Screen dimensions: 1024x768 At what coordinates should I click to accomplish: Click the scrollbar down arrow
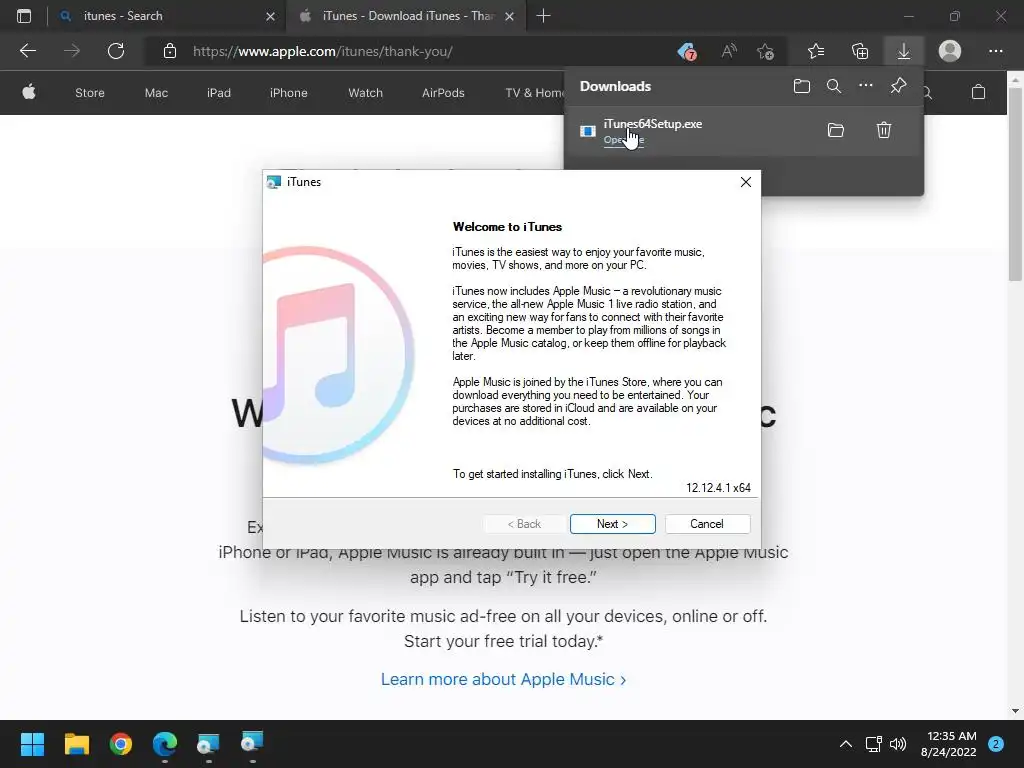point(1015,711)
